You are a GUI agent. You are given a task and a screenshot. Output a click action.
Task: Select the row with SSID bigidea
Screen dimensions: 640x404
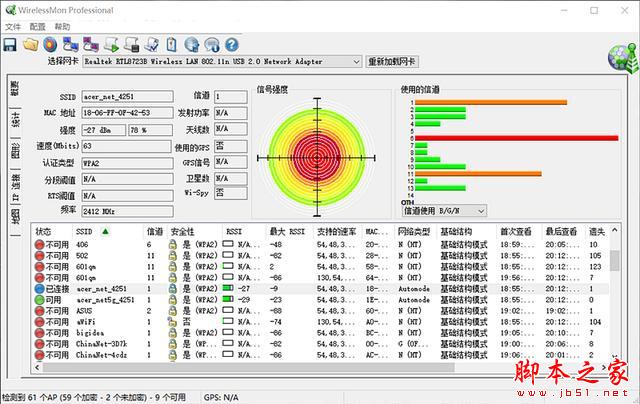pos(320,333)
